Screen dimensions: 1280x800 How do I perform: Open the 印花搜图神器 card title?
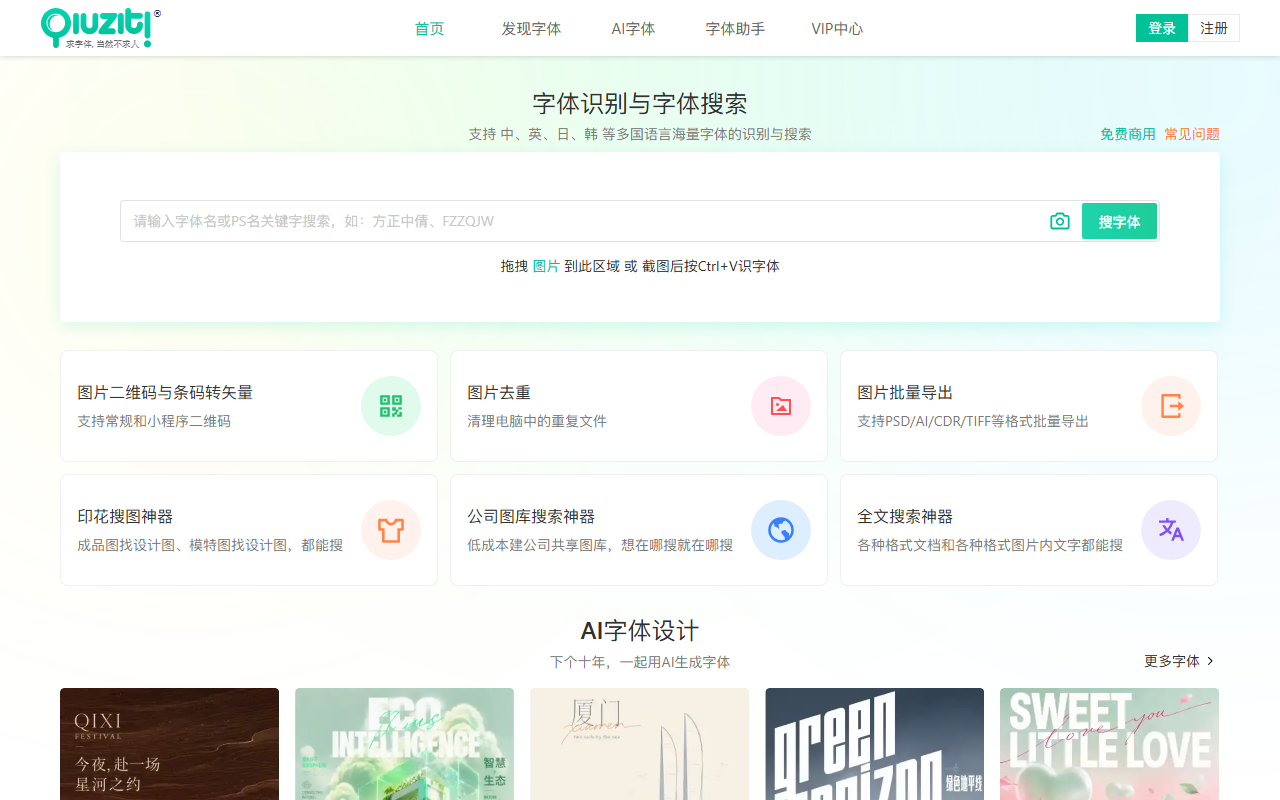(125, 517)
